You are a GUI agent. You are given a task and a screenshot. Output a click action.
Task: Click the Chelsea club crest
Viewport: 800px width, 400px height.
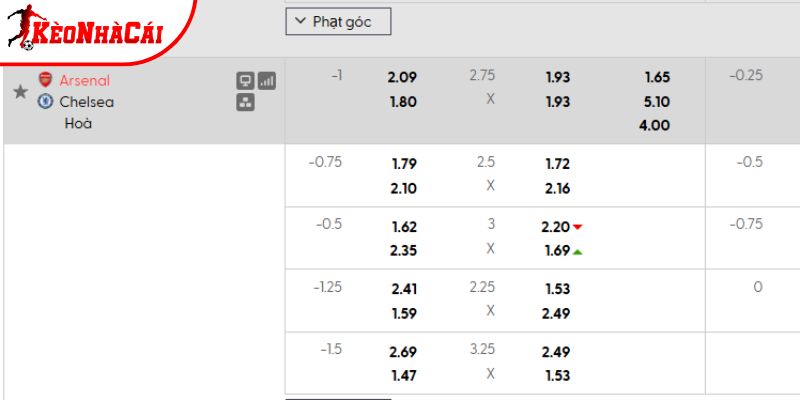[x=45, y=101]
